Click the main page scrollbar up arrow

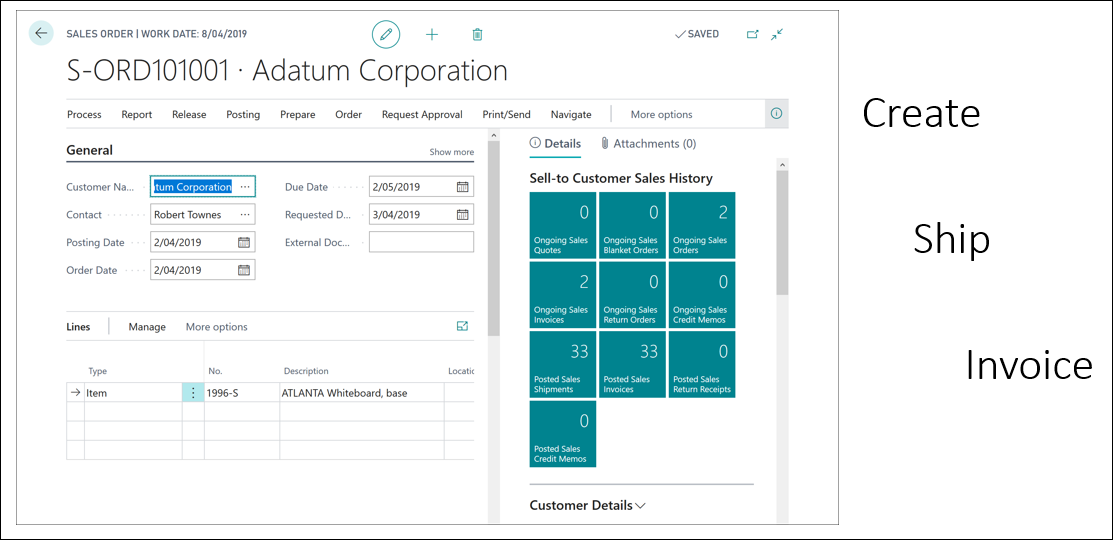pyautogui.click(x=494, y=134)
